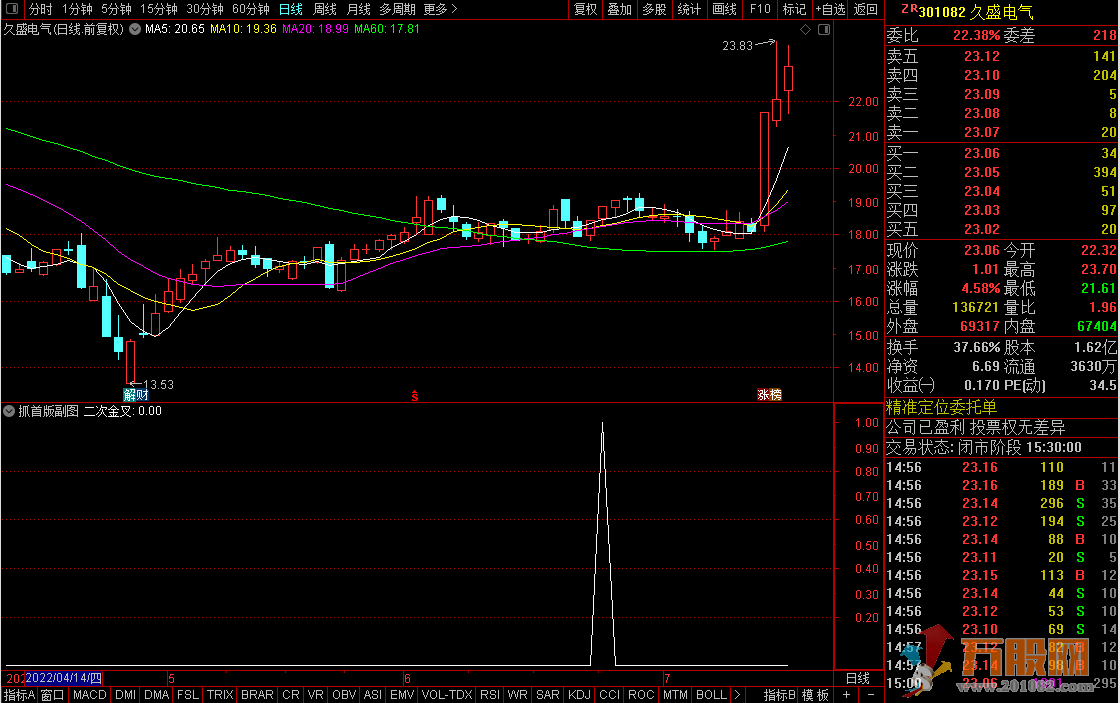
Task: Select the CR indicator tab
Action: [291, 695]
